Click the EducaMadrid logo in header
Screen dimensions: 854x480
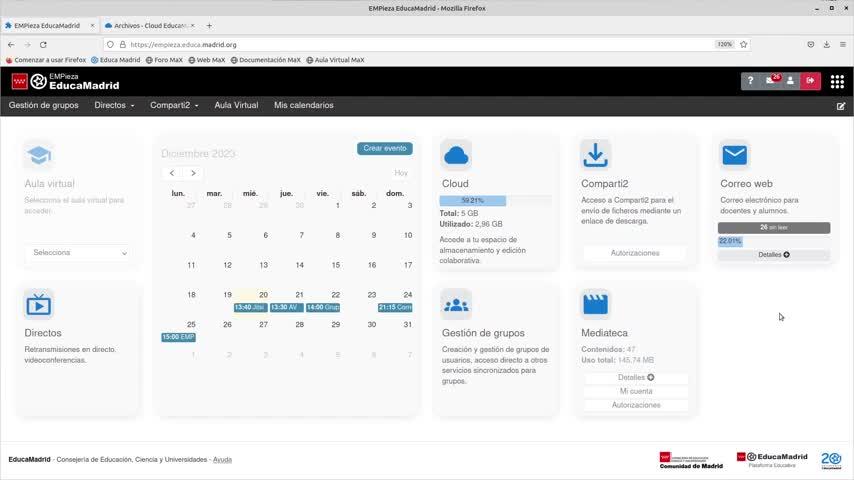point(65,82)
